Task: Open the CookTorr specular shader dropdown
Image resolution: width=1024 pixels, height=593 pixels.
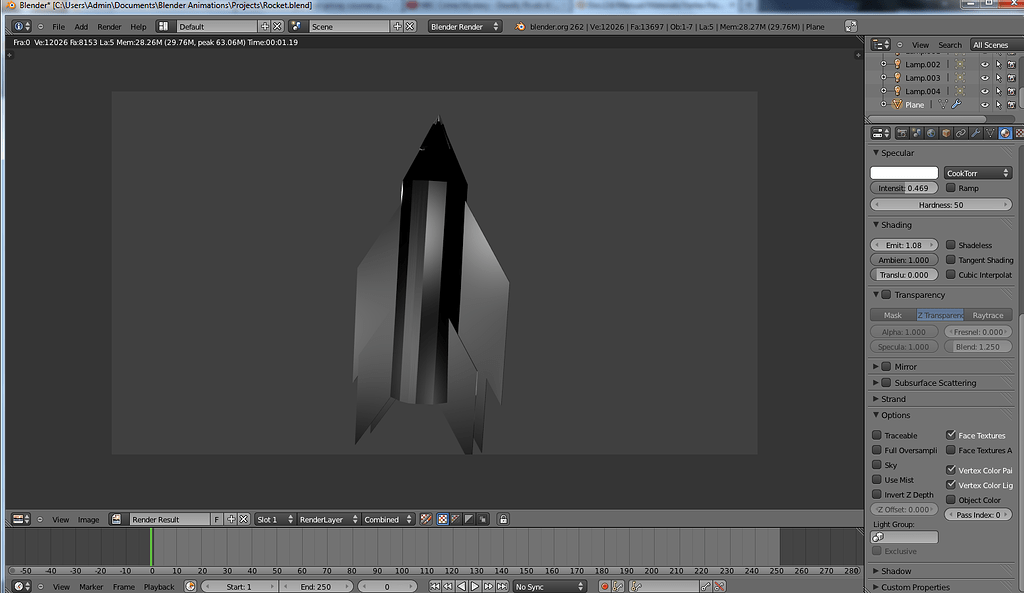Action: tap(978, 173)
